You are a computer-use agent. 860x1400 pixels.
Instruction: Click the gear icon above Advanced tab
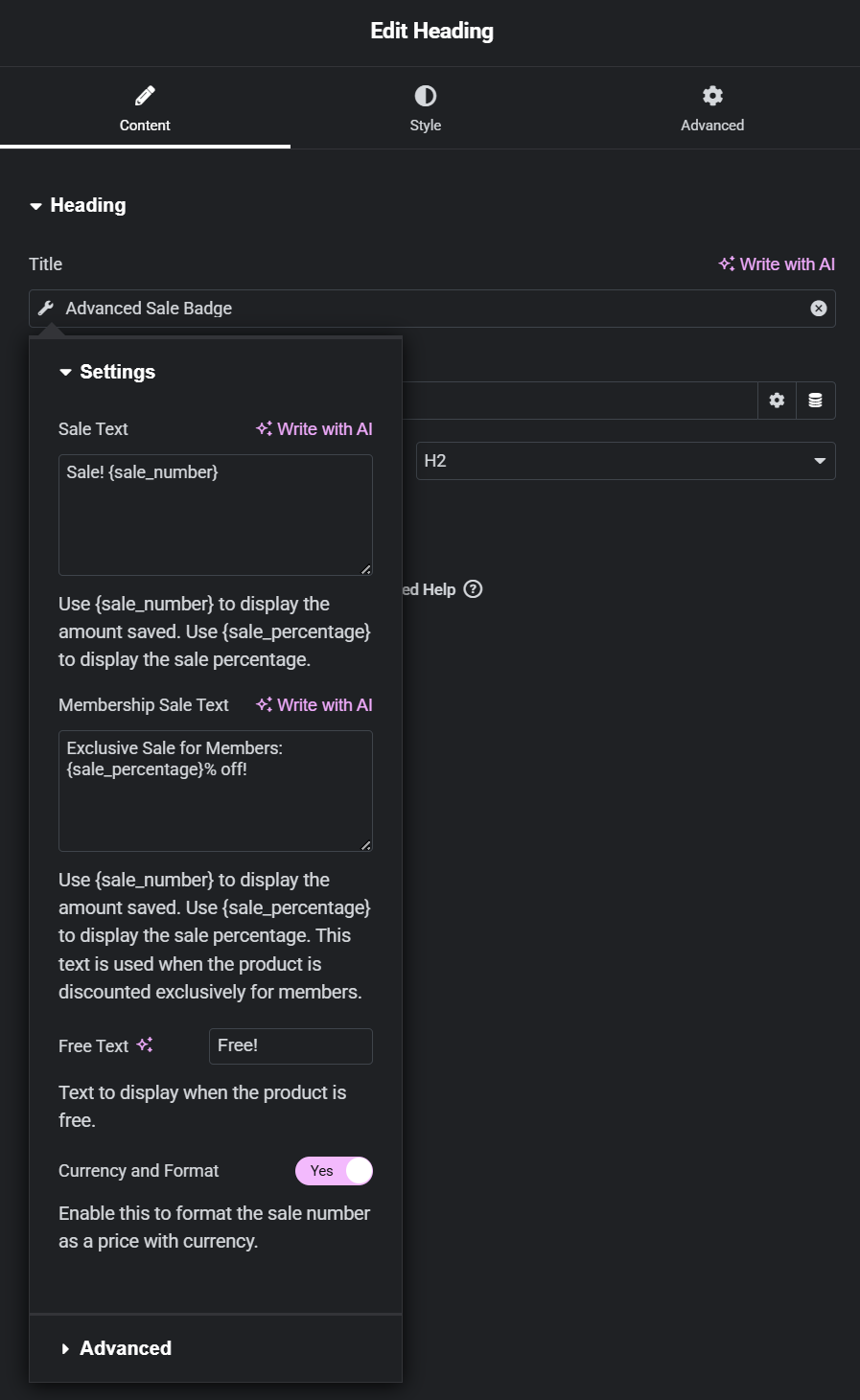(712, 95)
